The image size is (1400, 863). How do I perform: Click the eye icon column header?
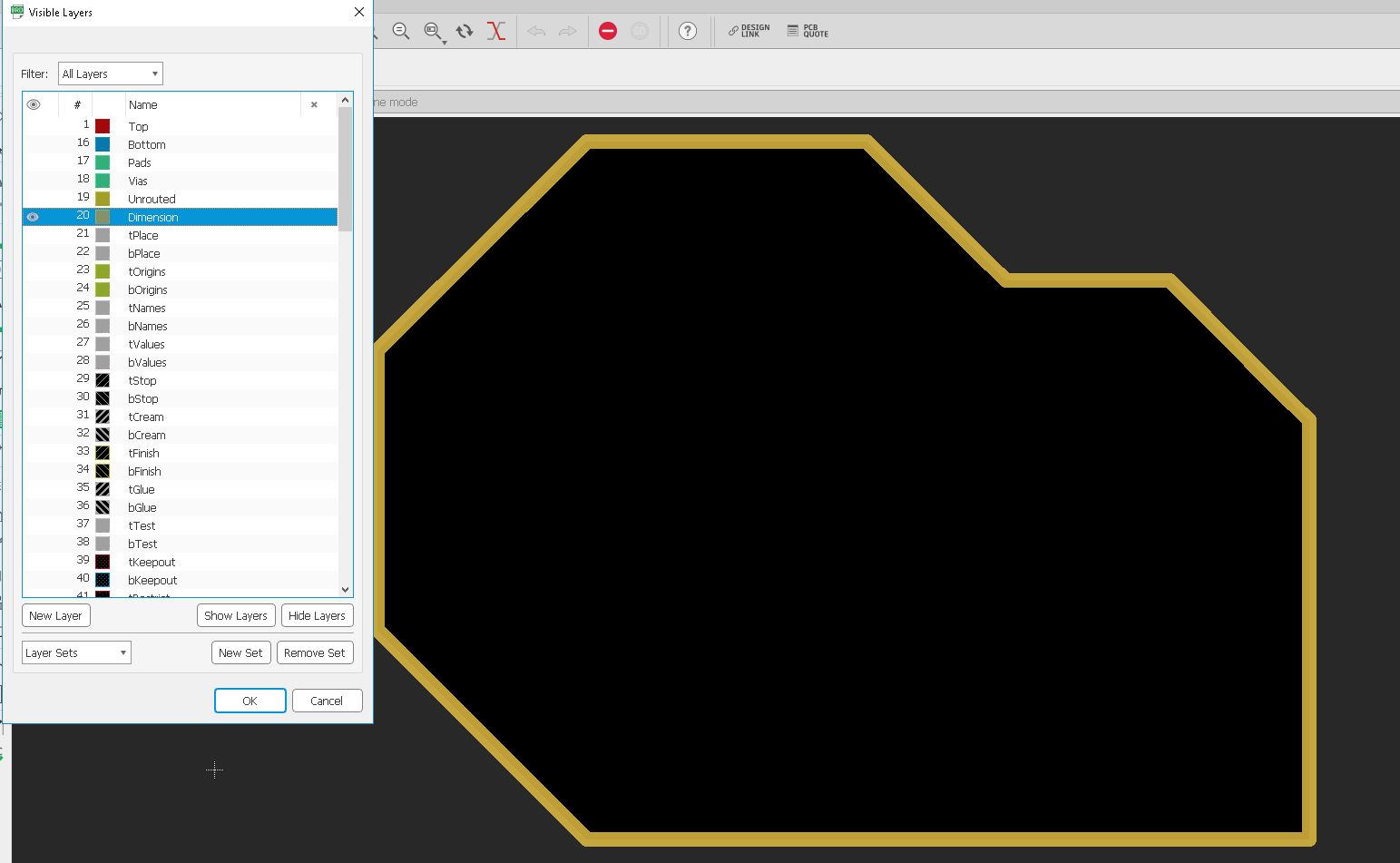(x=34, y=104)
